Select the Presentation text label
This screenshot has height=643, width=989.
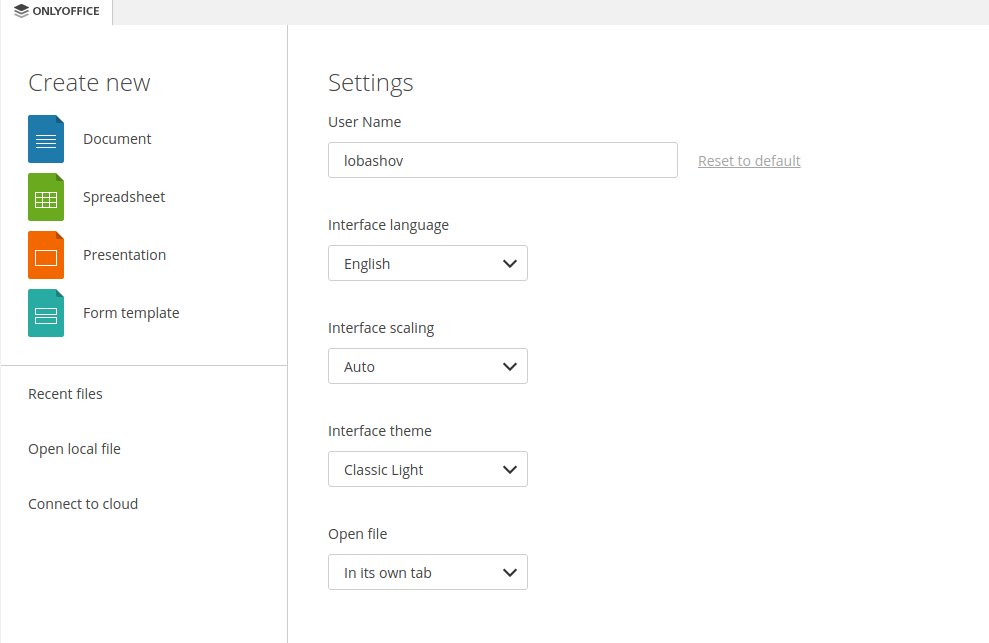pyautogui.click(x=124, y=255)
